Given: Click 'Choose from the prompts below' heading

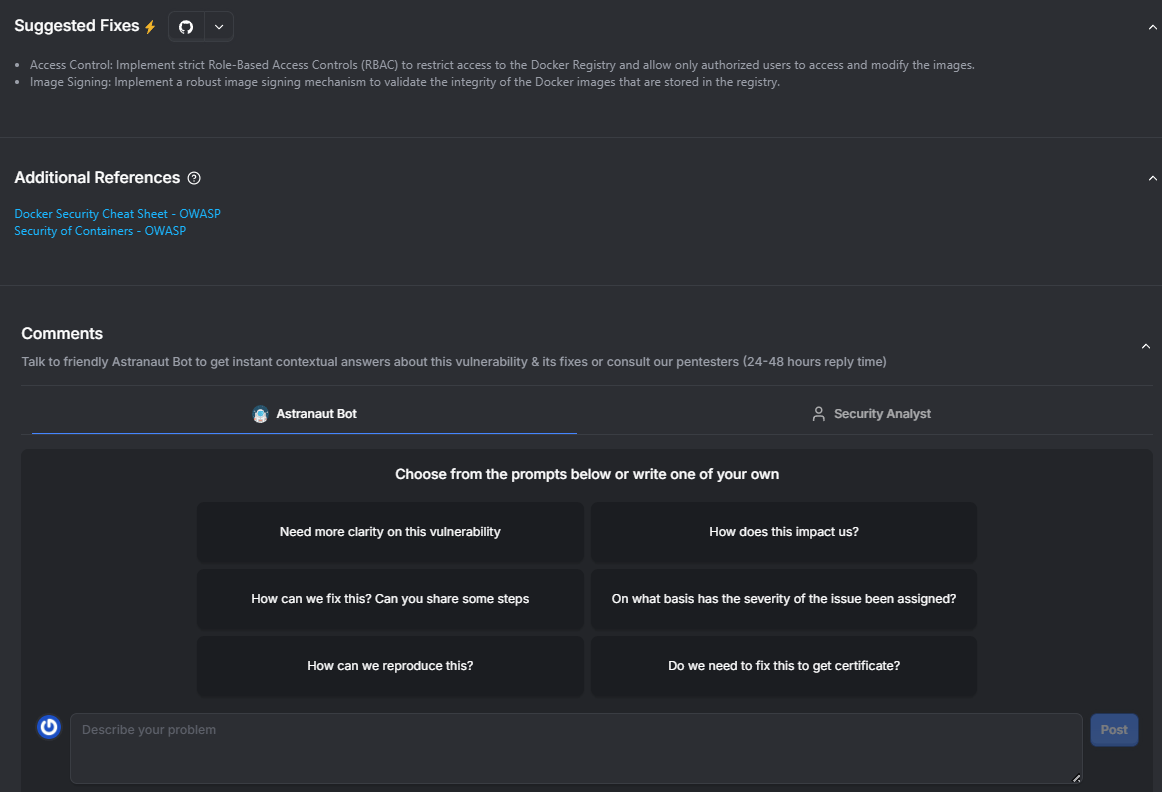Looking at the screenshot, I should (x=587, y=474).
